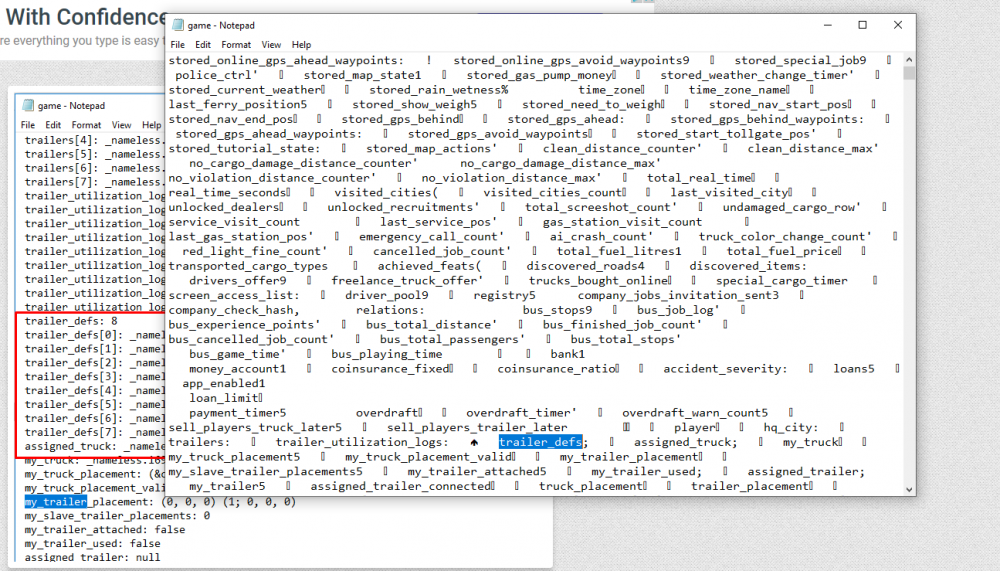Open the View menu in the front Notepad
Viewport: 1000px width, 571px height.
(x=271, y=45)
